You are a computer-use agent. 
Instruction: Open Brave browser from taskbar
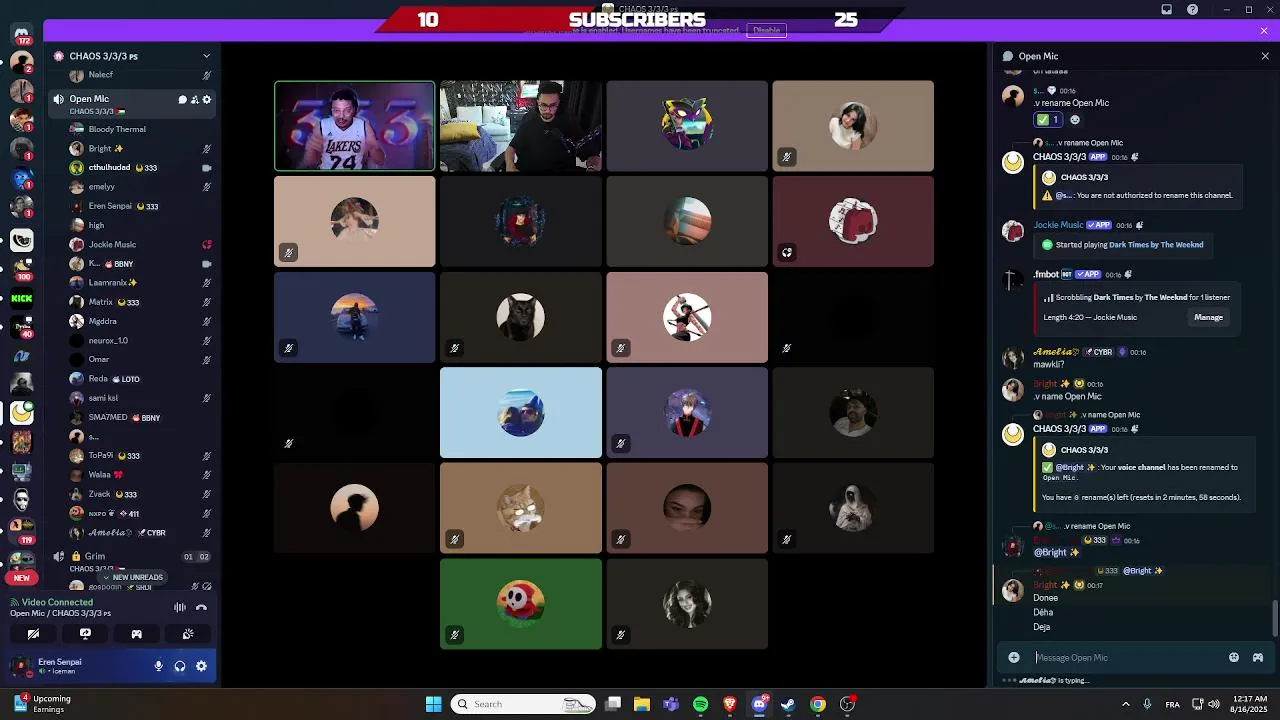click(x=730, y=704)
